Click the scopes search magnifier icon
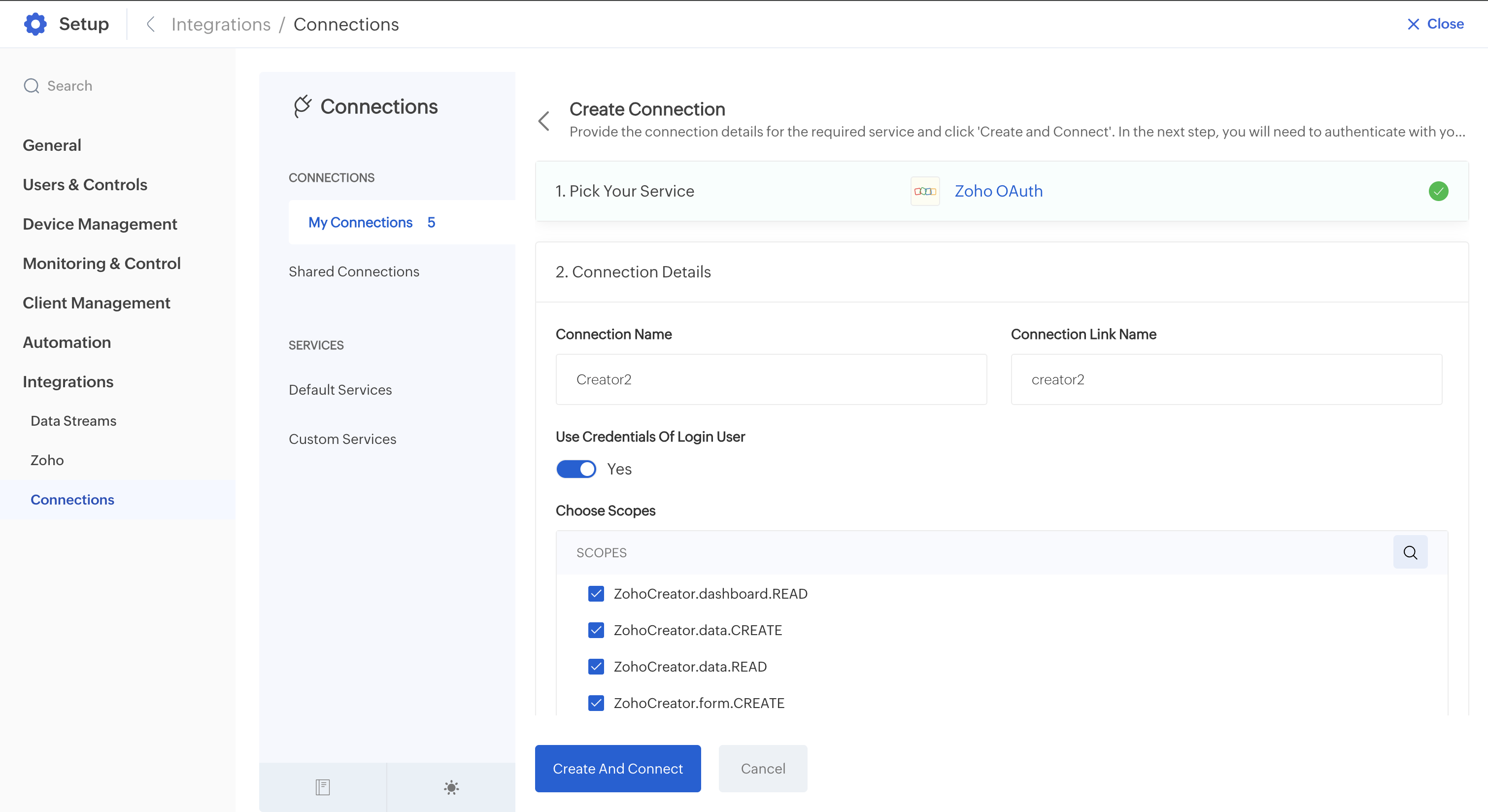1488x812 pixels. [x=1410, y=552]
